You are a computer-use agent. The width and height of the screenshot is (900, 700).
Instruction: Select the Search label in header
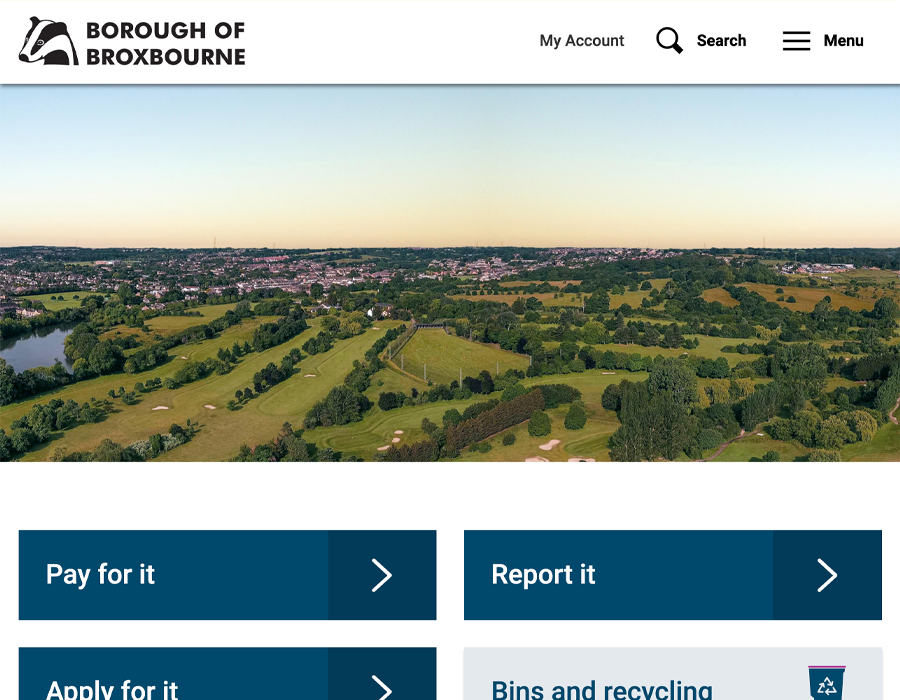721,41
